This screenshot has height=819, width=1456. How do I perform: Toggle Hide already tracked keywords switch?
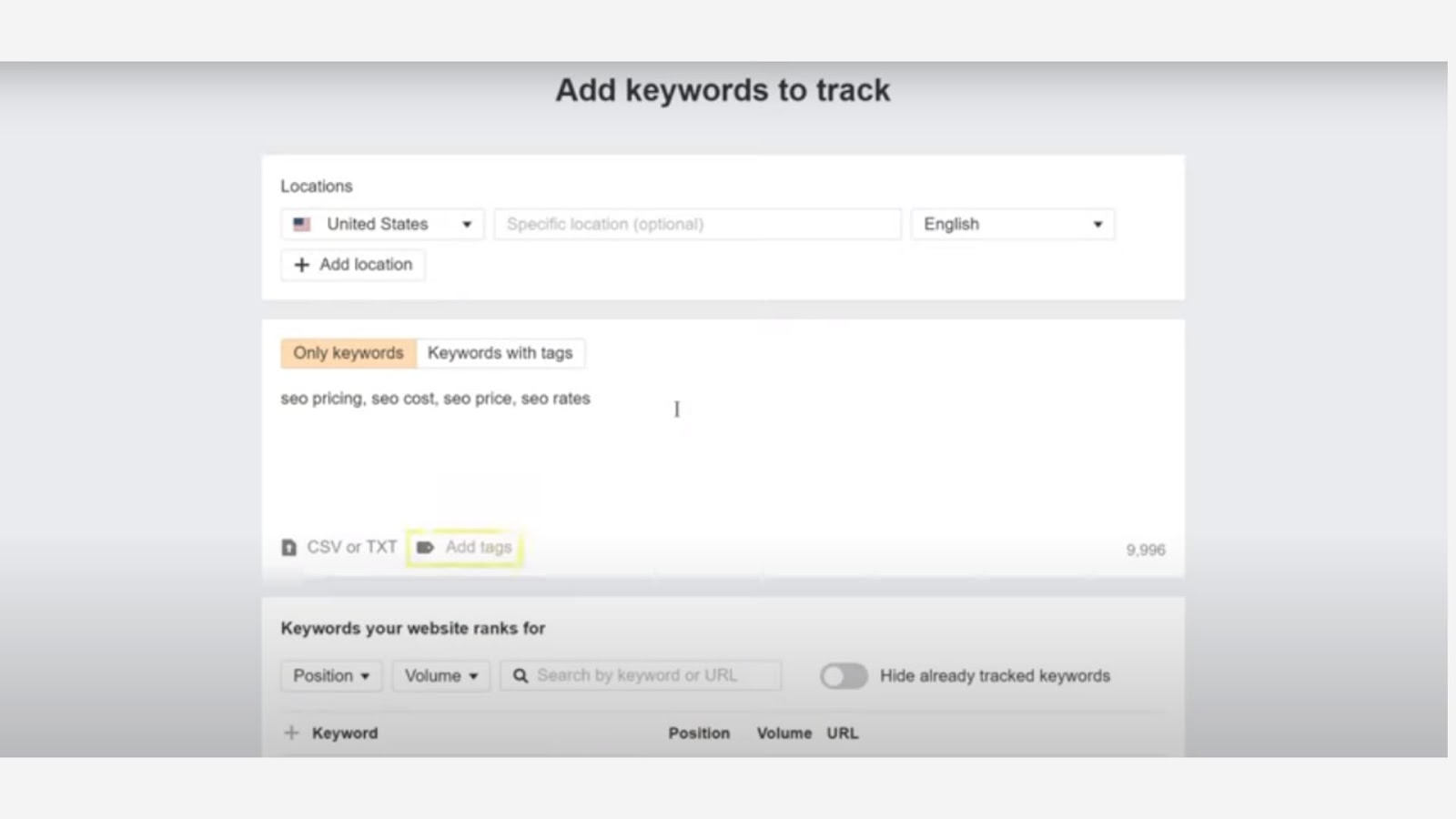tap(844, 676)
